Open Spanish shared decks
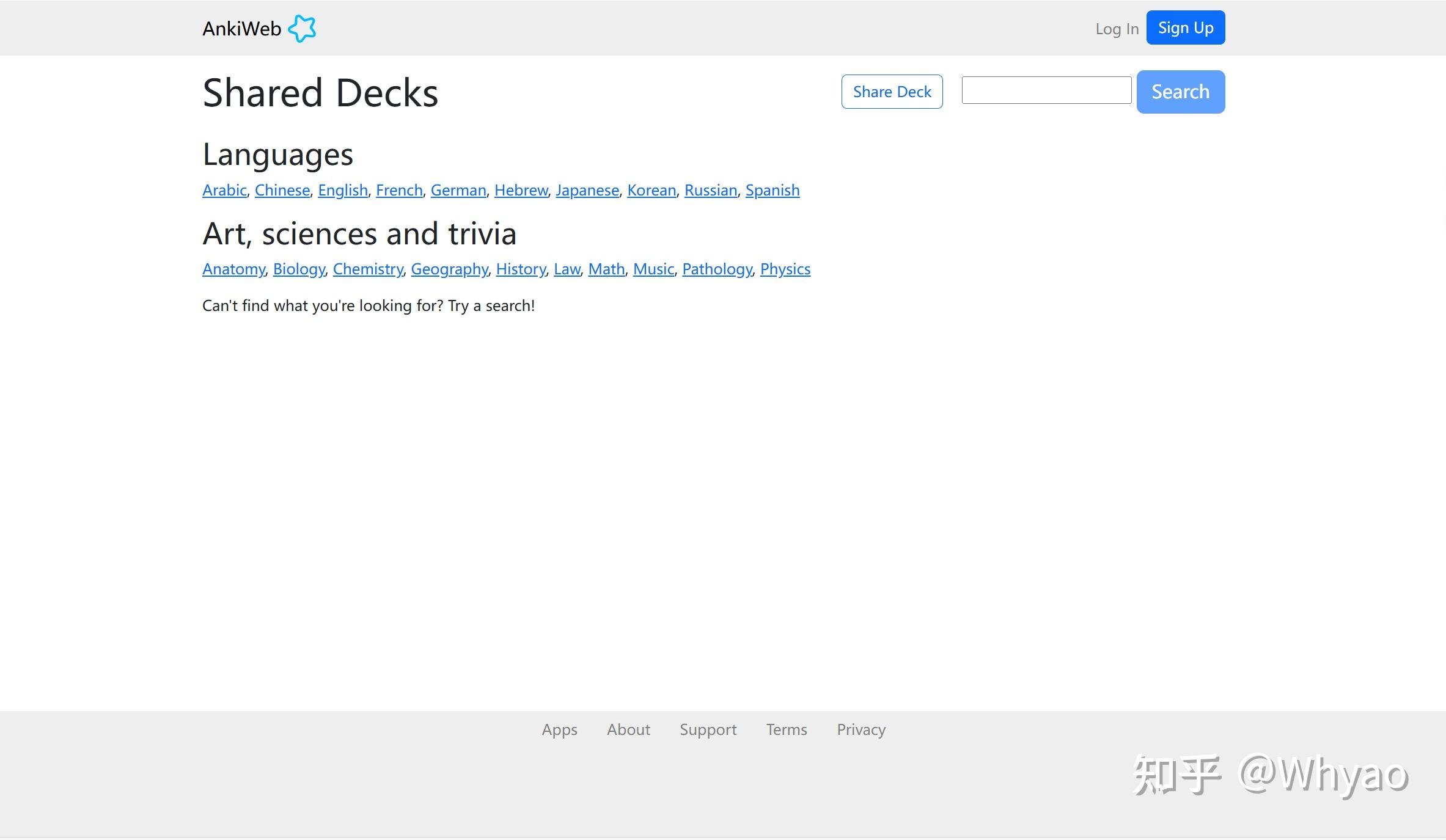This screenshot has height=840, width=1446. coord(772,190)
